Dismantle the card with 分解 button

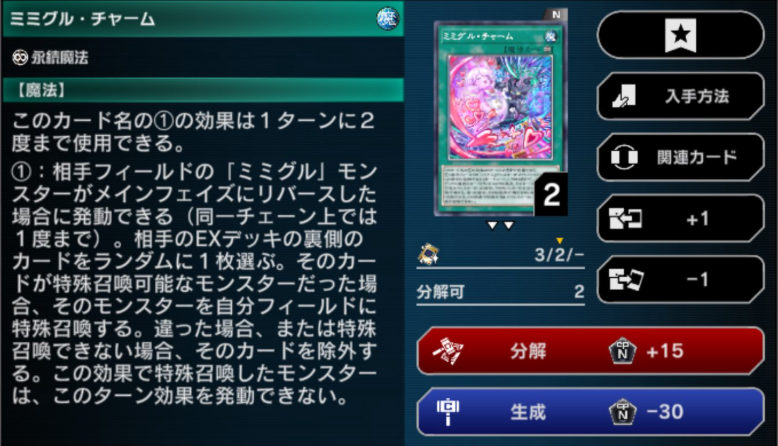click(x=590, y=351)
